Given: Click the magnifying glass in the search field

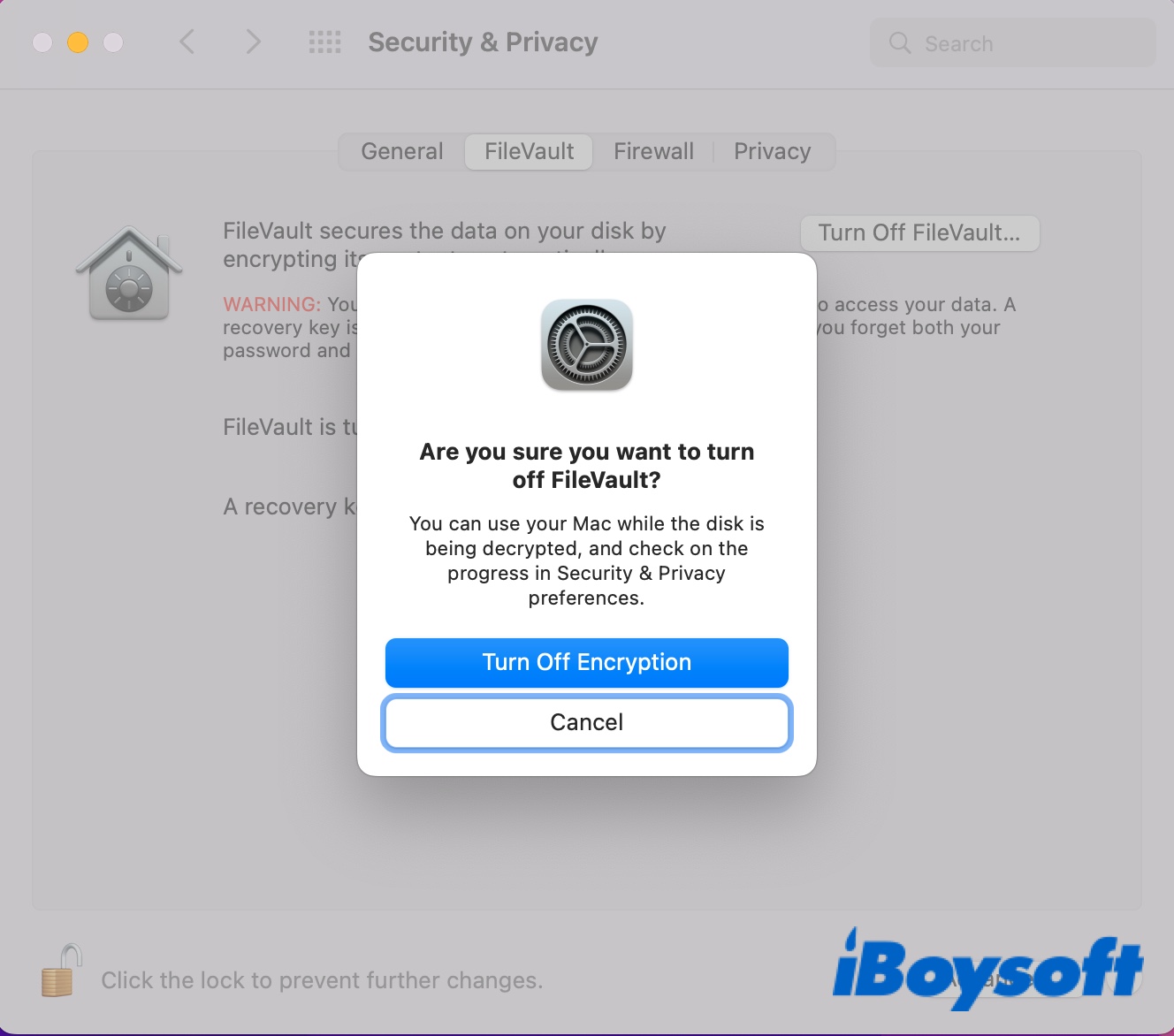Looking at the screenshot, I should [899, 42].
